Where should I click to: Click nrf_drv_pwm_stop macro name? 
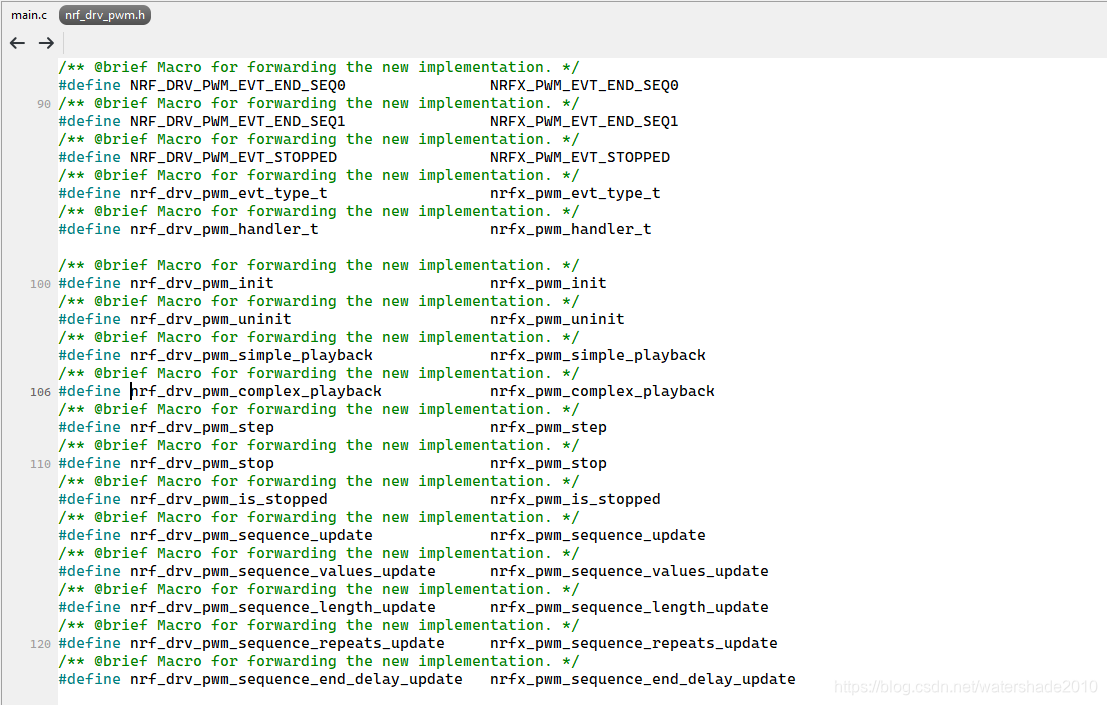(x=202, y=463)
